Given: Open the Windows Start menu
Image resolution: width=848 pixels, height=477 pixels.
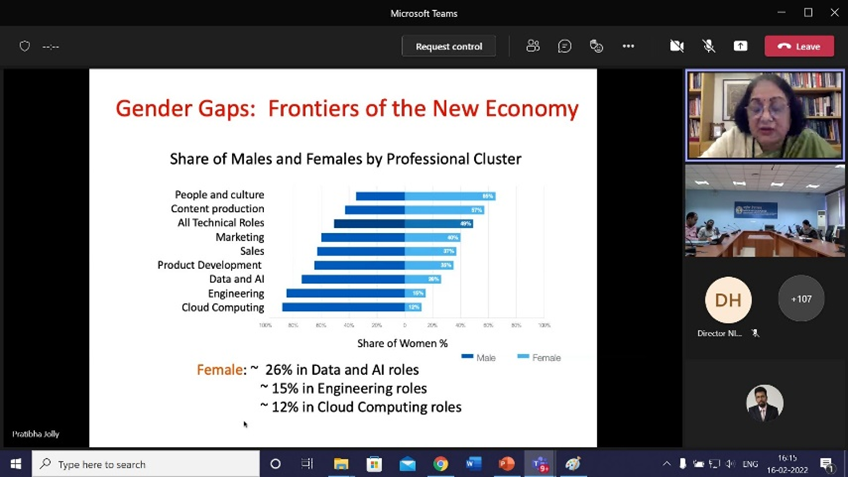Looking at the screenshot, I should tap(15, 464).
